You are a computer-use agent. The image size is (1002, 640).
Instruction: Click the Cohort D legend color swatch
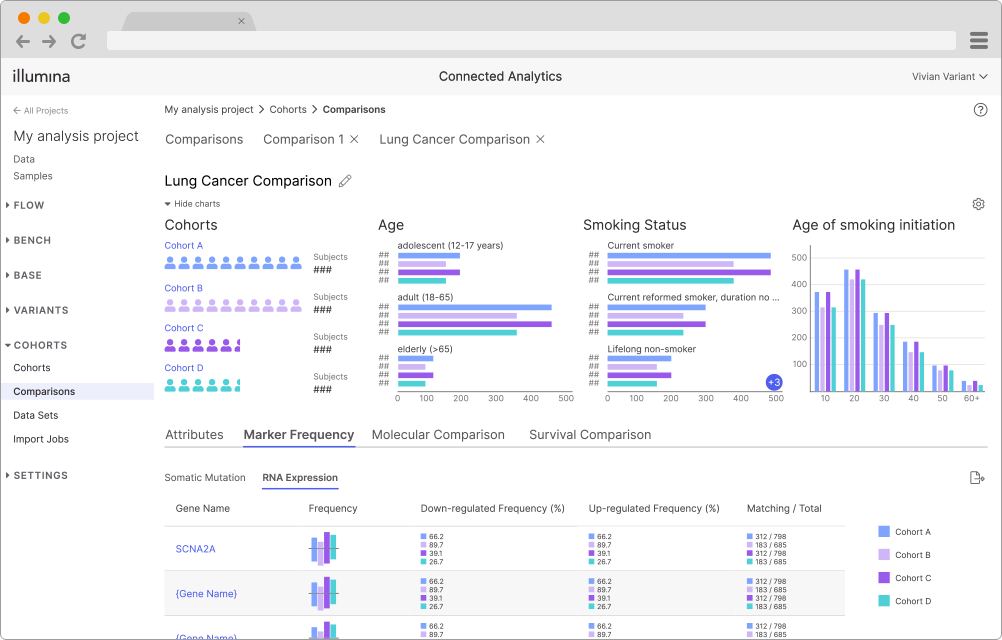(884, 600)
